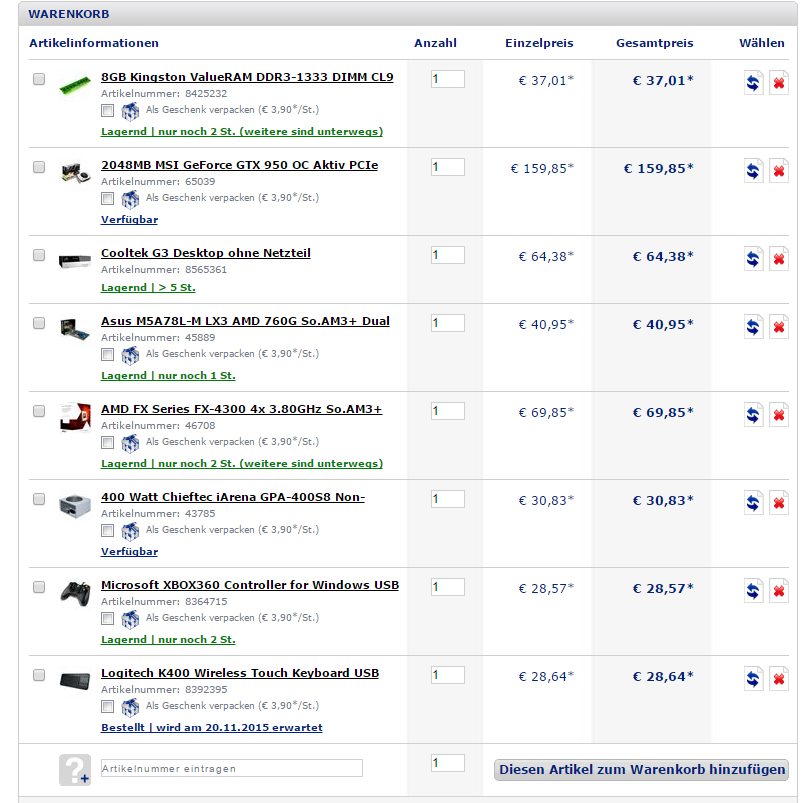Remove AMD FX-4300 from cart
This screenshot has width=801, height=803.
point(778,415)
